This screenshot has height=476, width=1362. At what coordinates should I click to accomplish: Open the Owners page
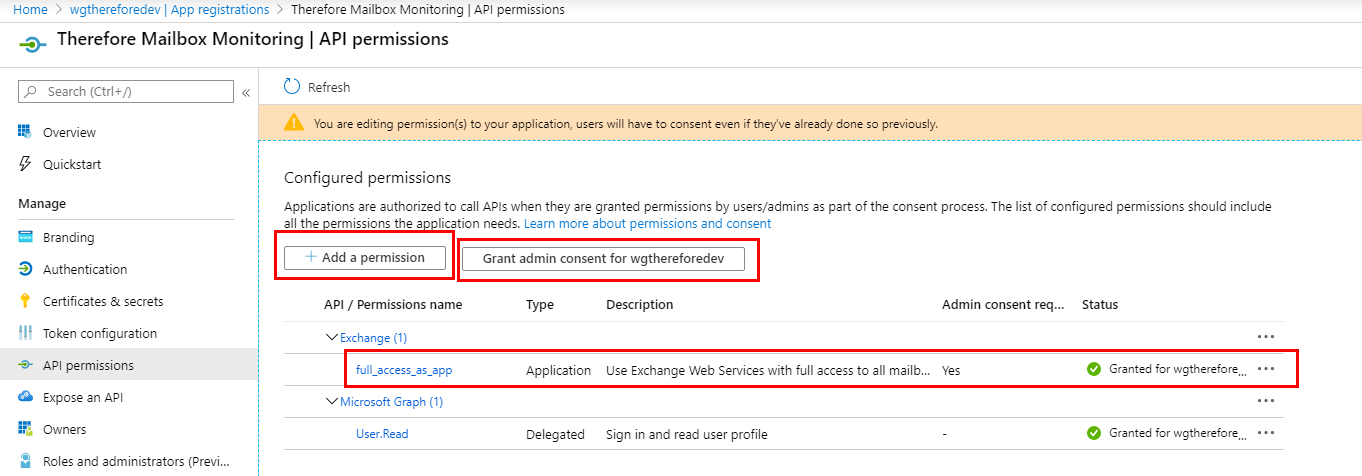pyautogui.click(x=64, y=430)
